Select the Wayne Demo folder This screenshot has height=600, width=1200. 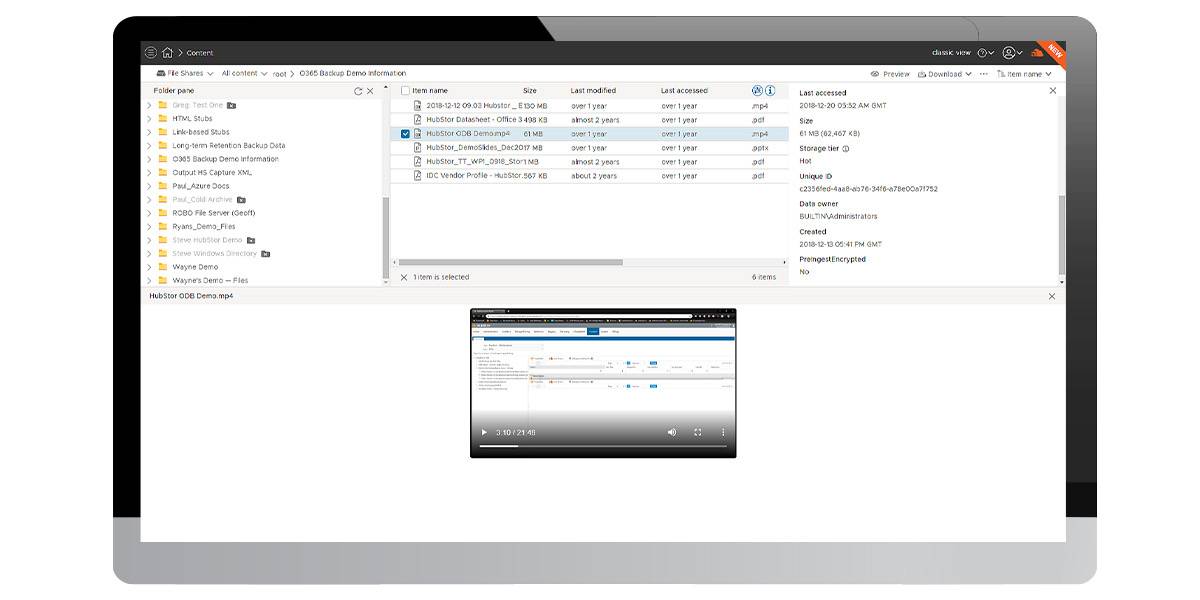(x=195, y=267)
